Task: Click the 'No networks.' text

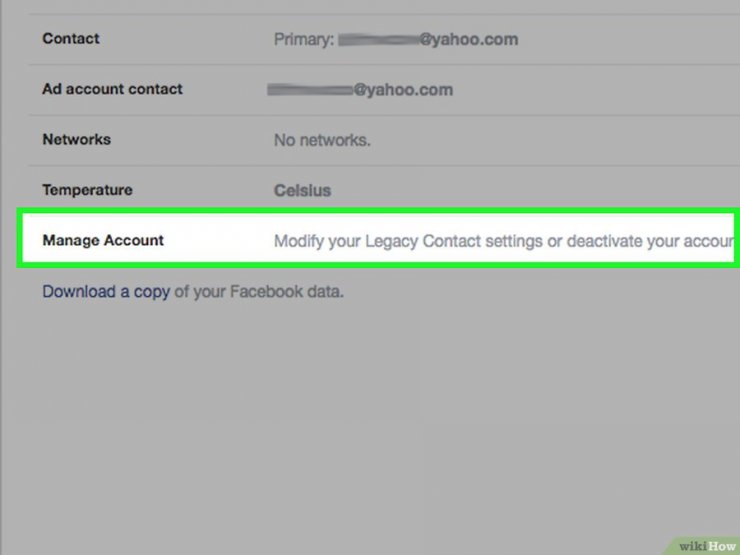Action: (x=322, y=140)
